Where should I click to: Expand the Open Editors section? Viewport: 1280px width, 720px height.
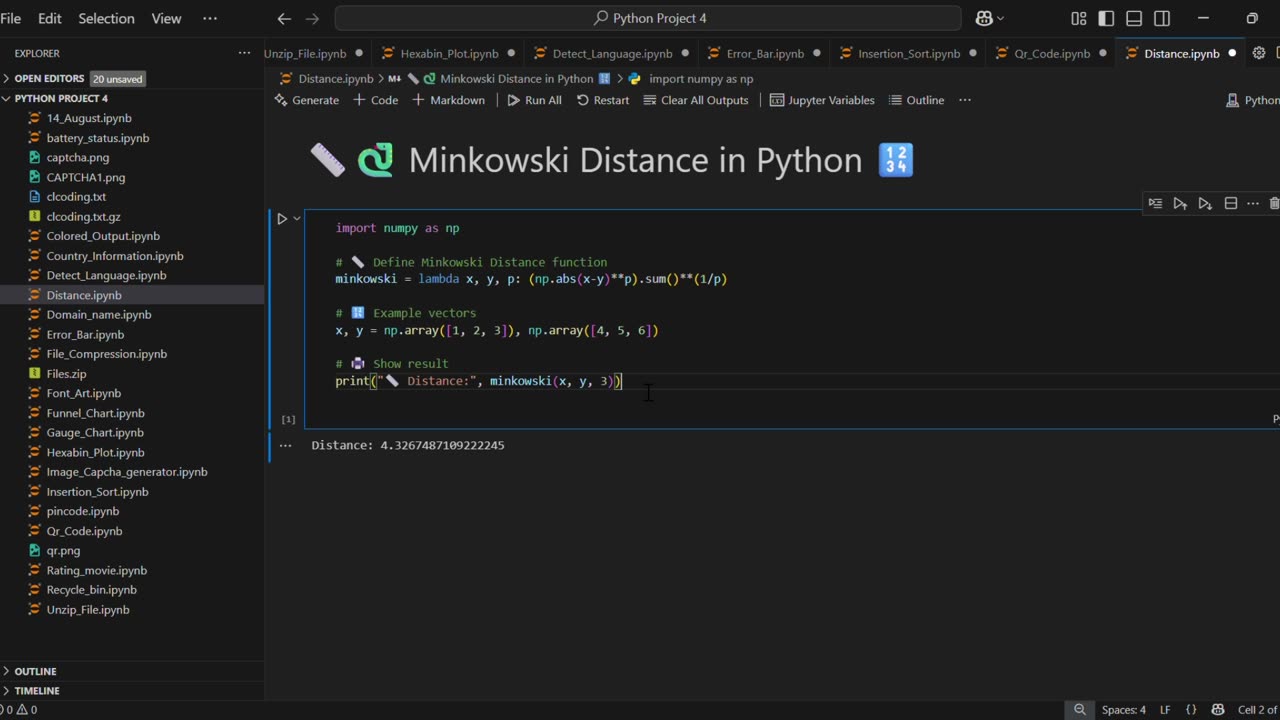[49, 79]
